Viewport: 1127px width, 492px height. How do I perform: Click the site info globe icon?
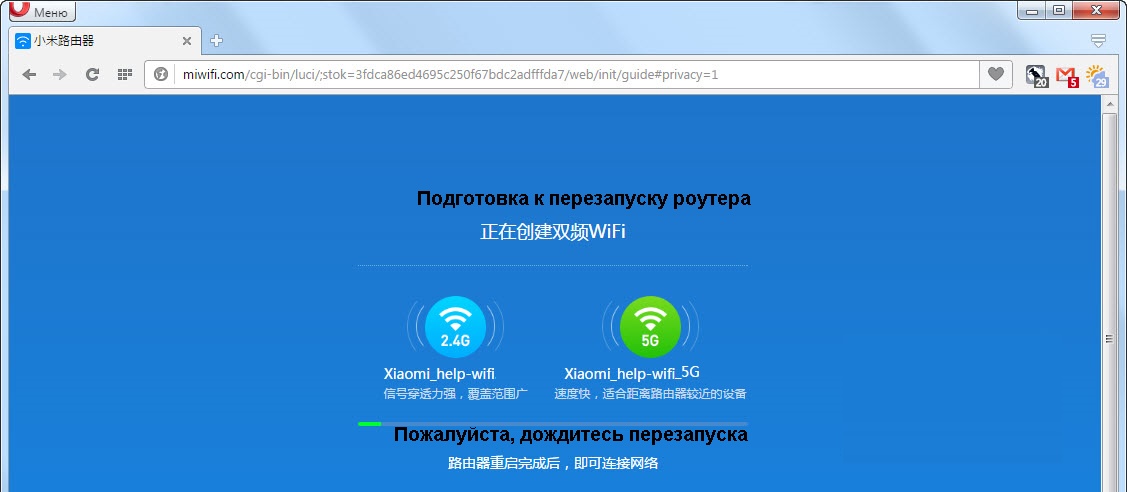(x=161, y=74)
